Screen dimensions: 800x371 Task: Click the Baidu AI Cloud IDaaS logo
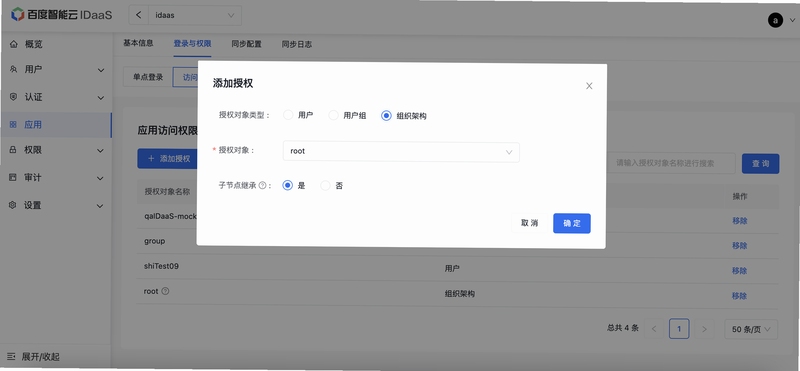pos(61,15)
